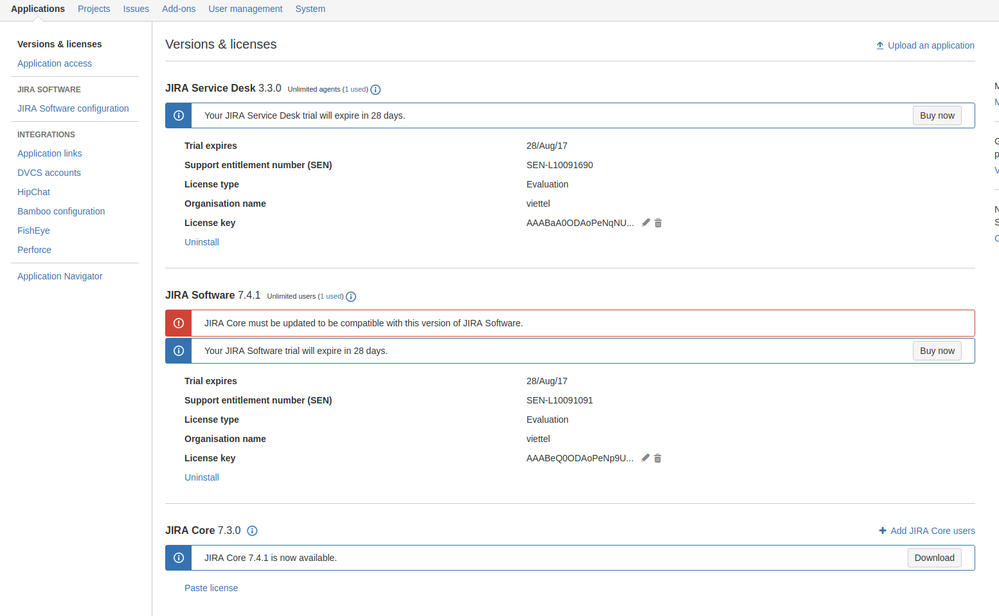Open Perforce integration
This screenshot has width=999, height=616.
[34, 250]
